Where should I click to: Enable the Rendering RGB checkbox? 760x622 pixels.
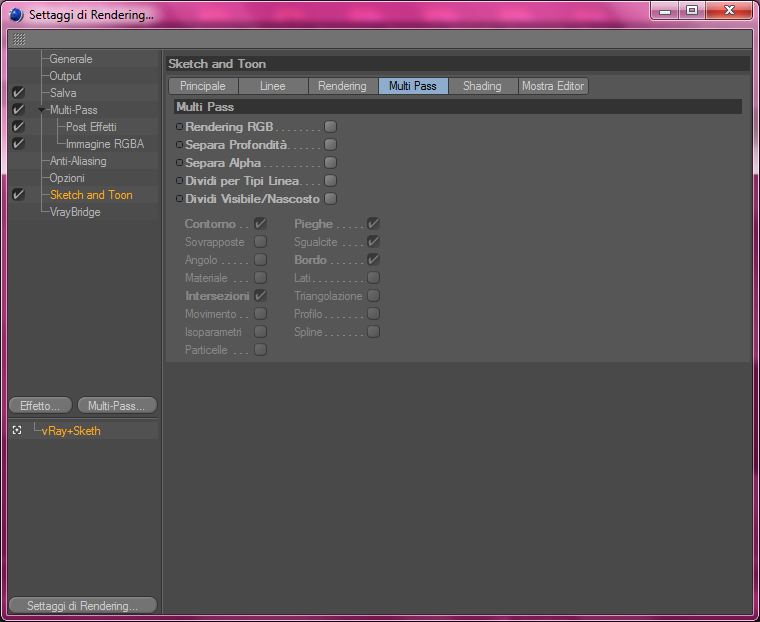pyautogui.click(x=331, y=127)
